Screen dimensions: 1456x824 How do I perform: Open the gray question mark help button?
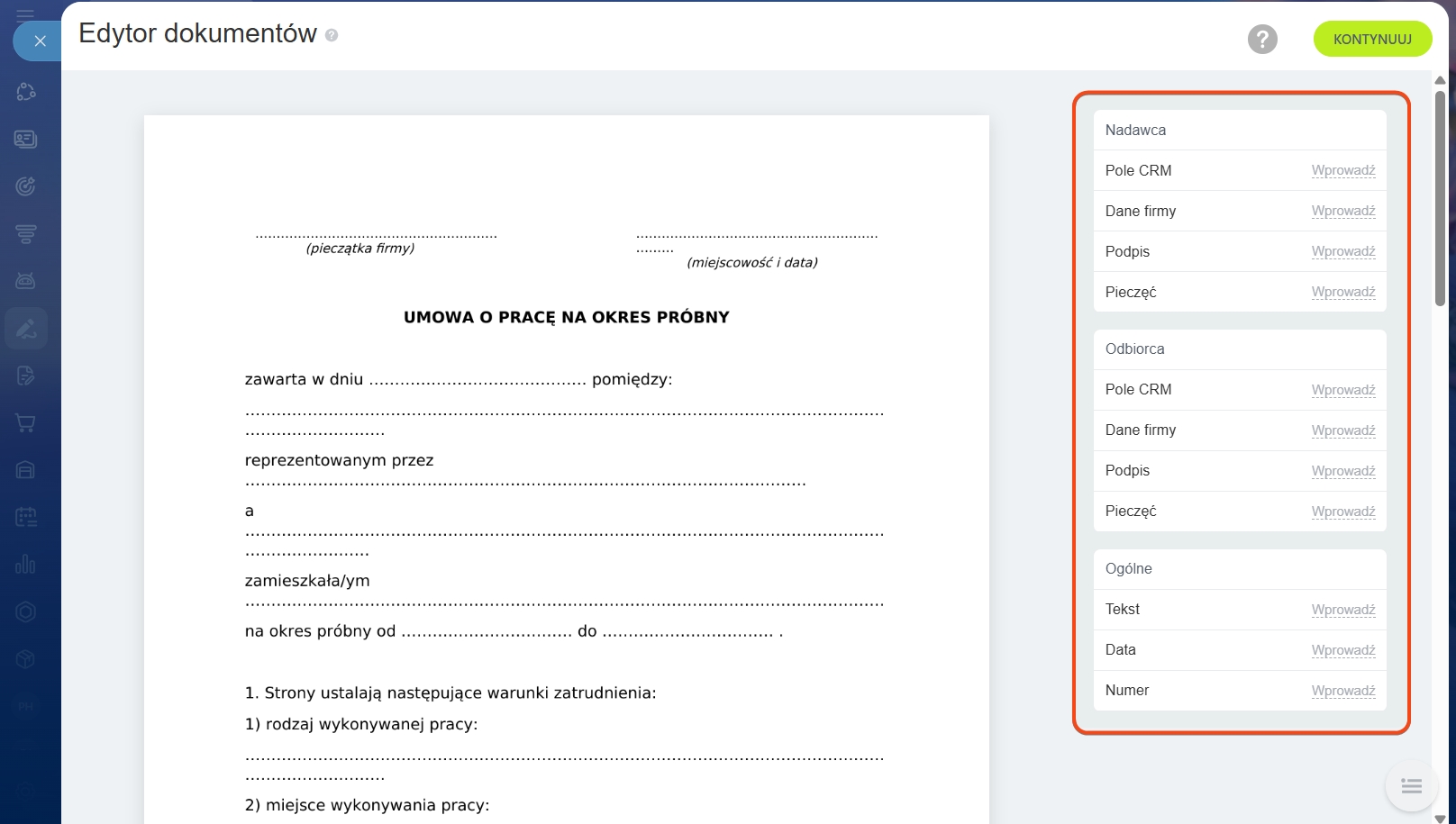pyautogui.click(x=1262, y=40)
